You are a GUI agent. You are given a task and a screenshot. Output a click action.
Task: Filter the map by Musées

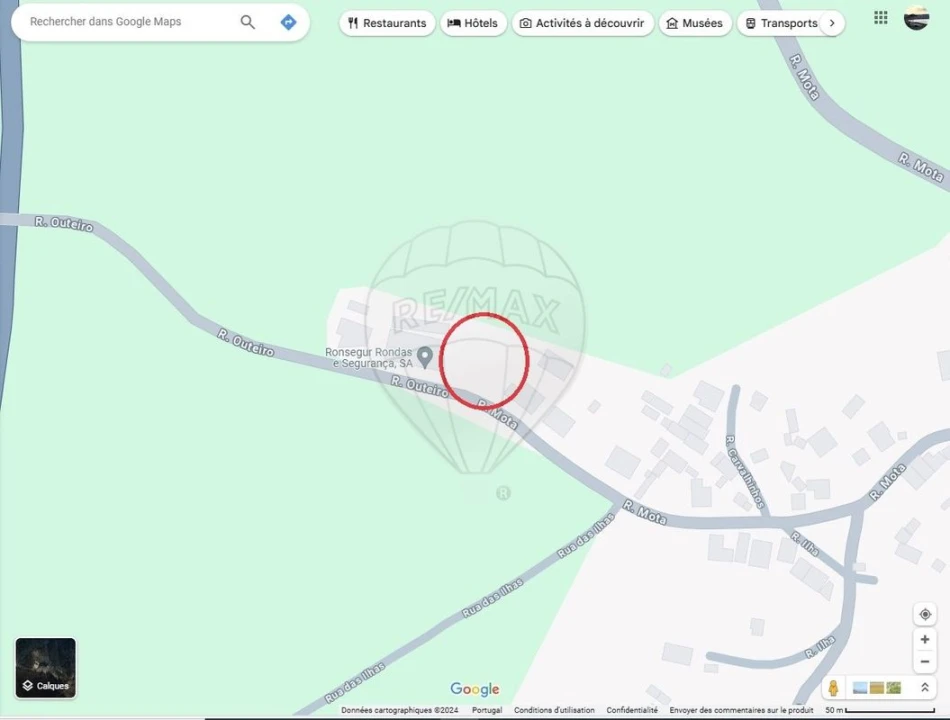(694, 23)
